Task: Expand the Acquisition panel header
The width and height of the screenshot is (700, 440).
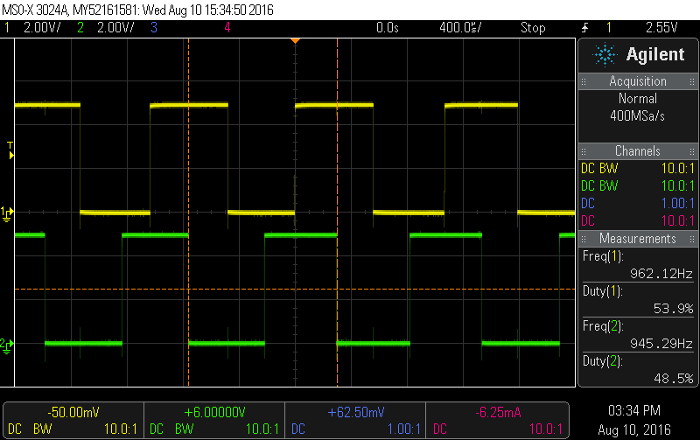Action: pos(638,82)
